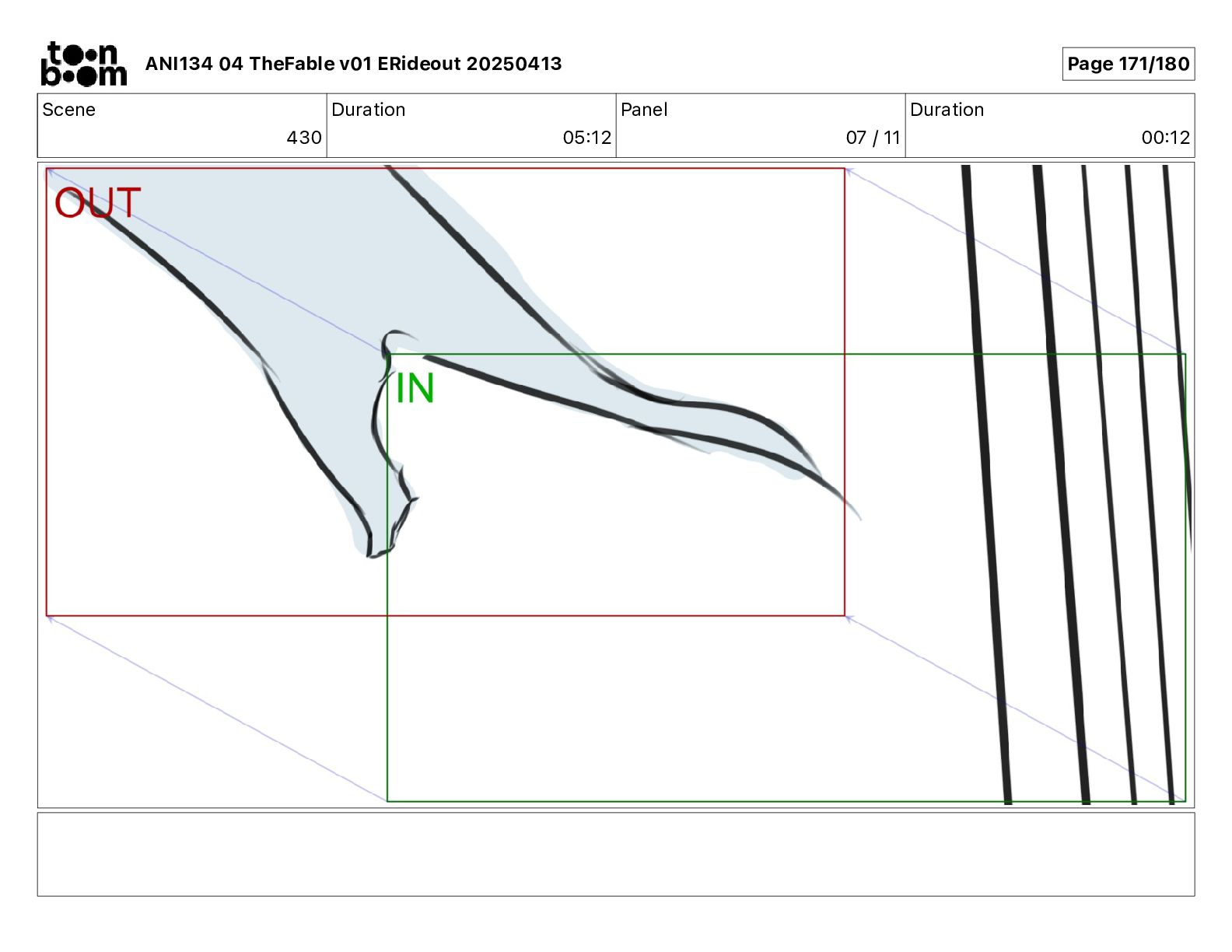
Task: Click the first 'Duration' label beside Scene
Action: click(368, 110)
